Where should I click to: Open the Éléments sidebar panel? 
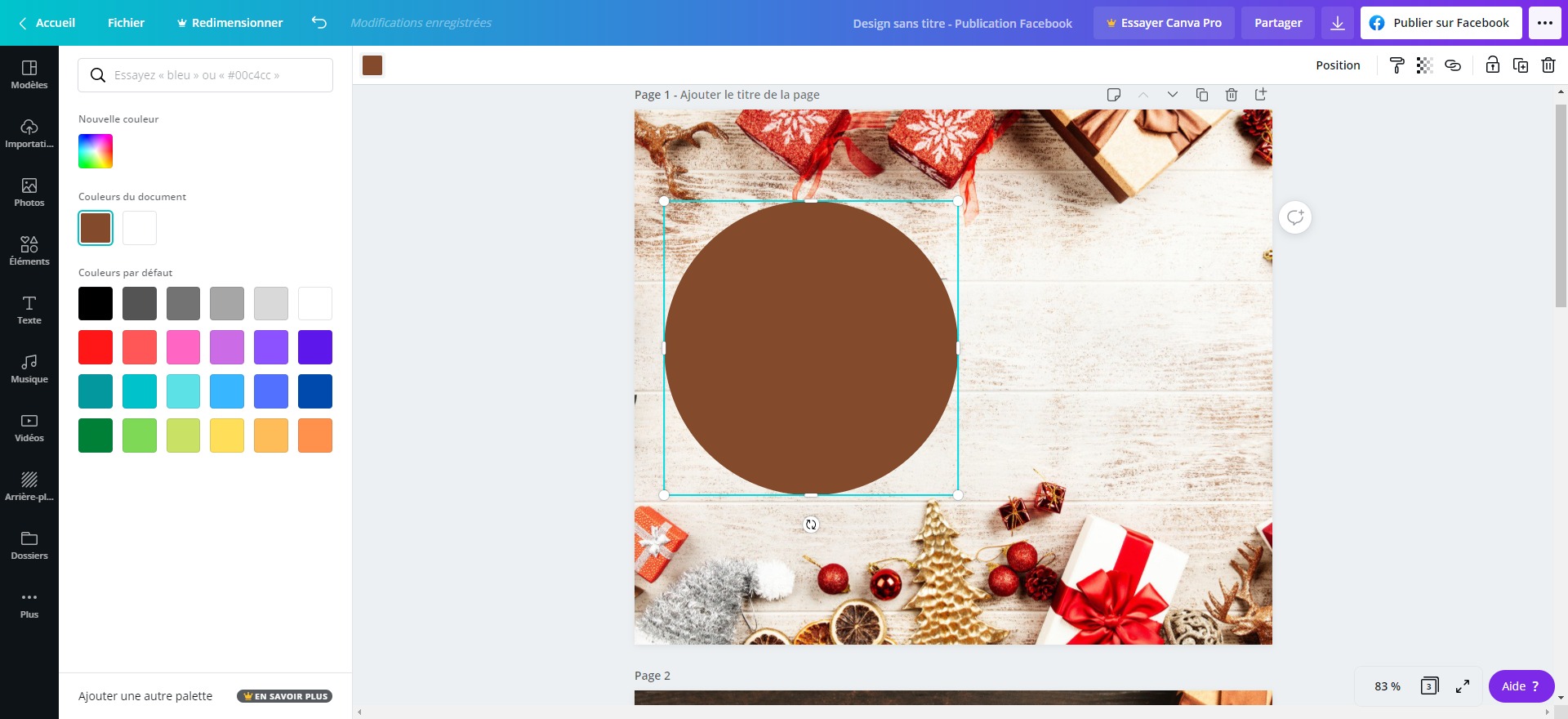pos(29,251)
